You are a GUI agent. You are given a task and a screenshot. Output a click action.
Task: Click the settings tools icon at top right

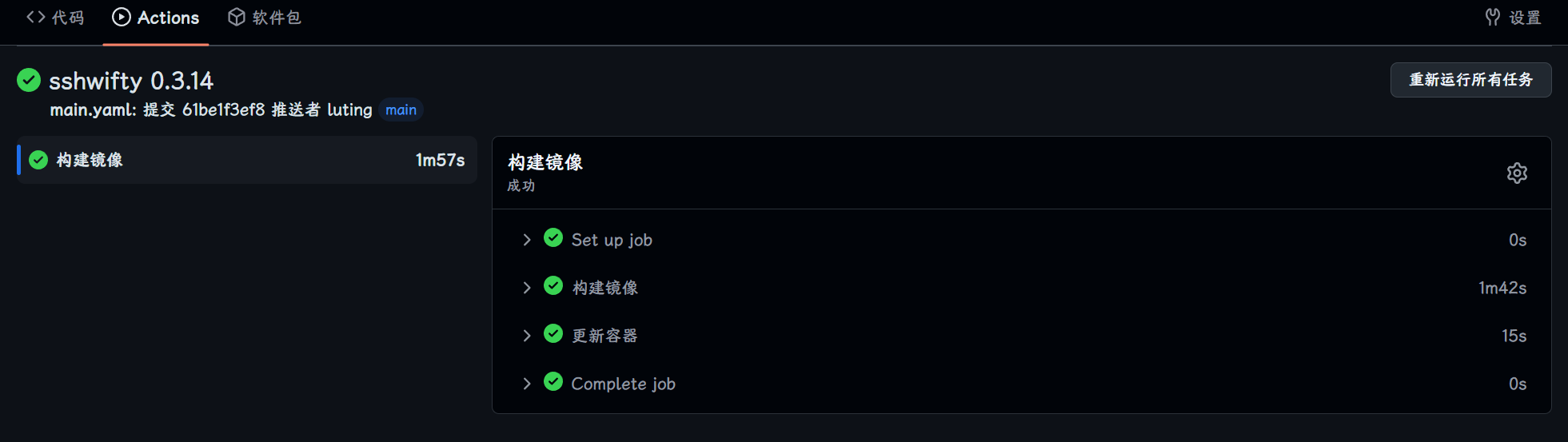click(x=1493, y=17)
